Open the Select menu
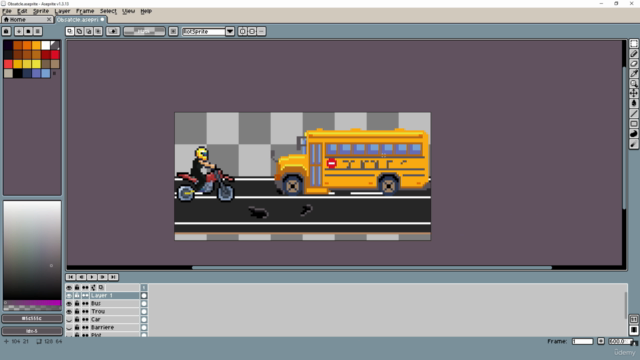Image resolution: width=640 pixels, height=360 pixels. click(x=108, y=11)
